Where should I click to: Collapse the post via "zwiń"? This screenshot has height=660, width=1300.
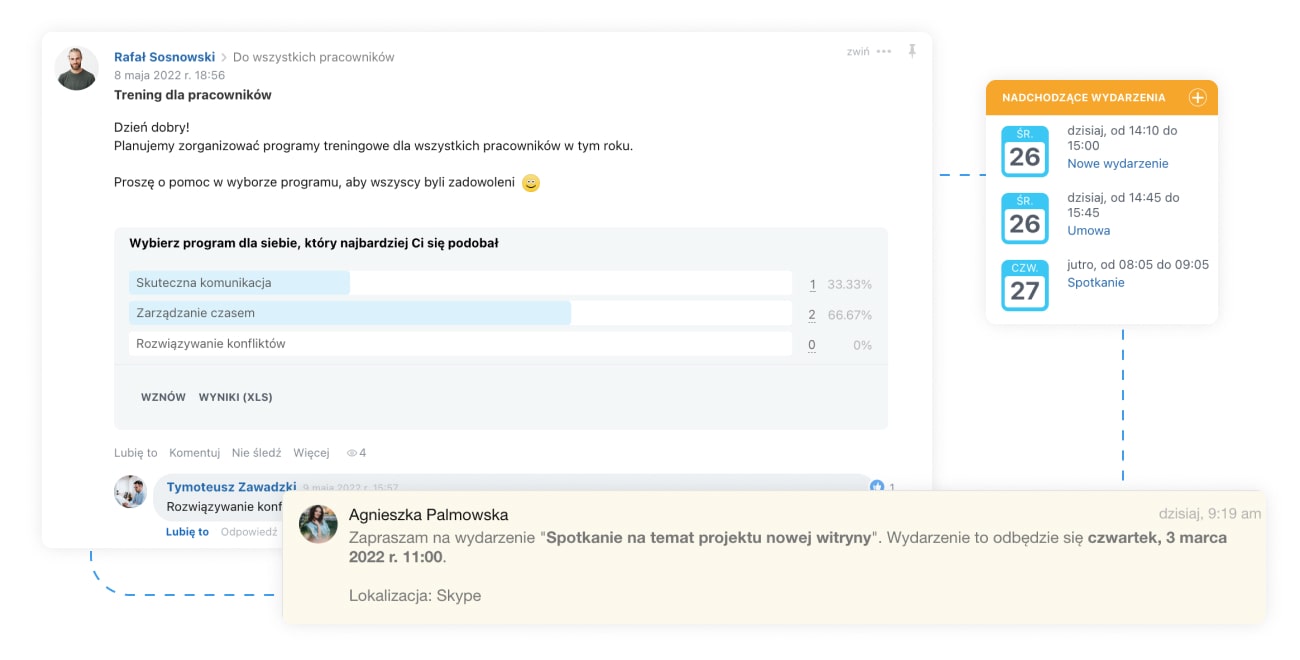point(857,52)
